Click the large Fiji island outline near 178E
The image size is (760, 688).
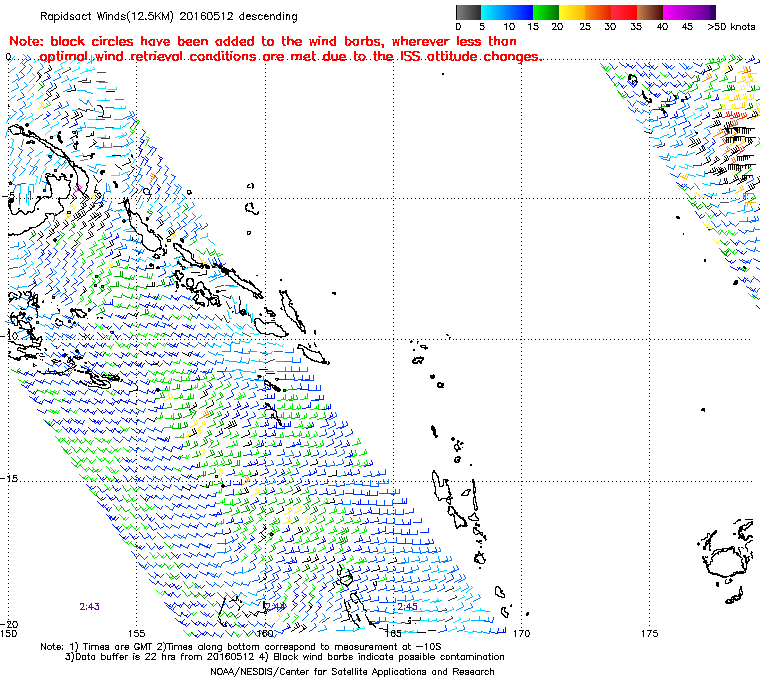[728, 564]
